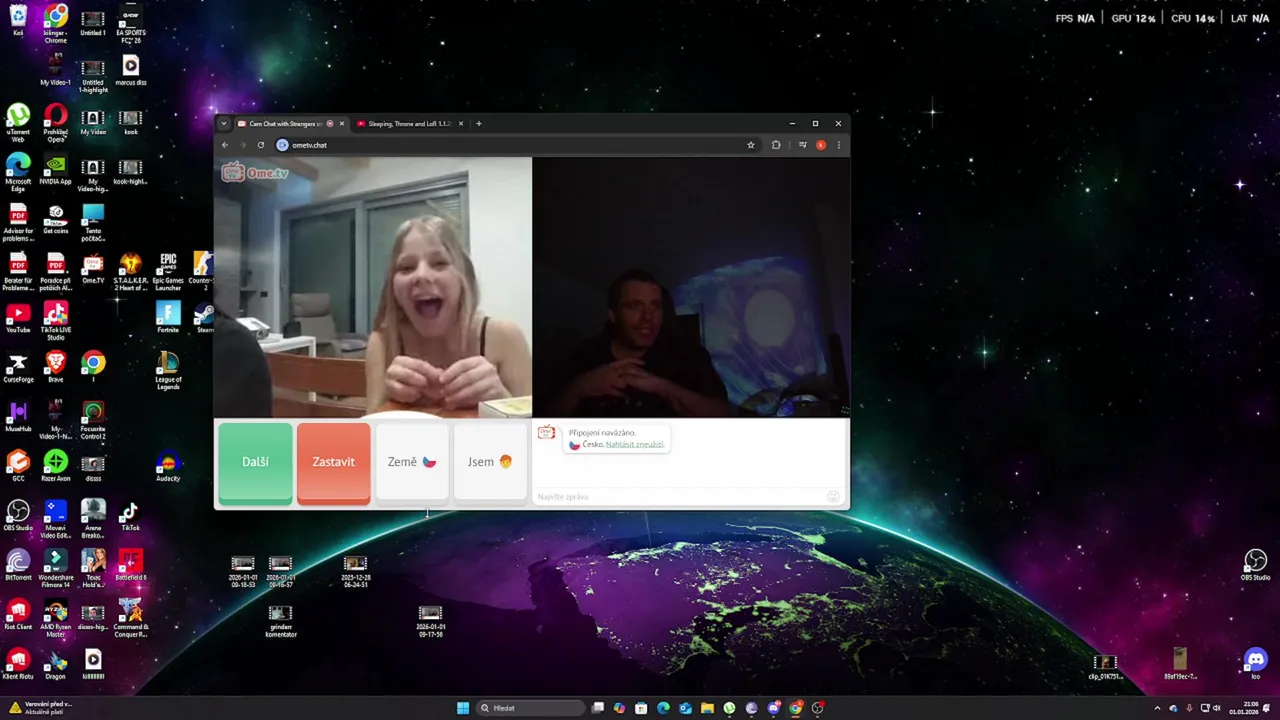1280x720 pixels.
Task: Open the grindarr komentator video file
Action: (281, 621)
